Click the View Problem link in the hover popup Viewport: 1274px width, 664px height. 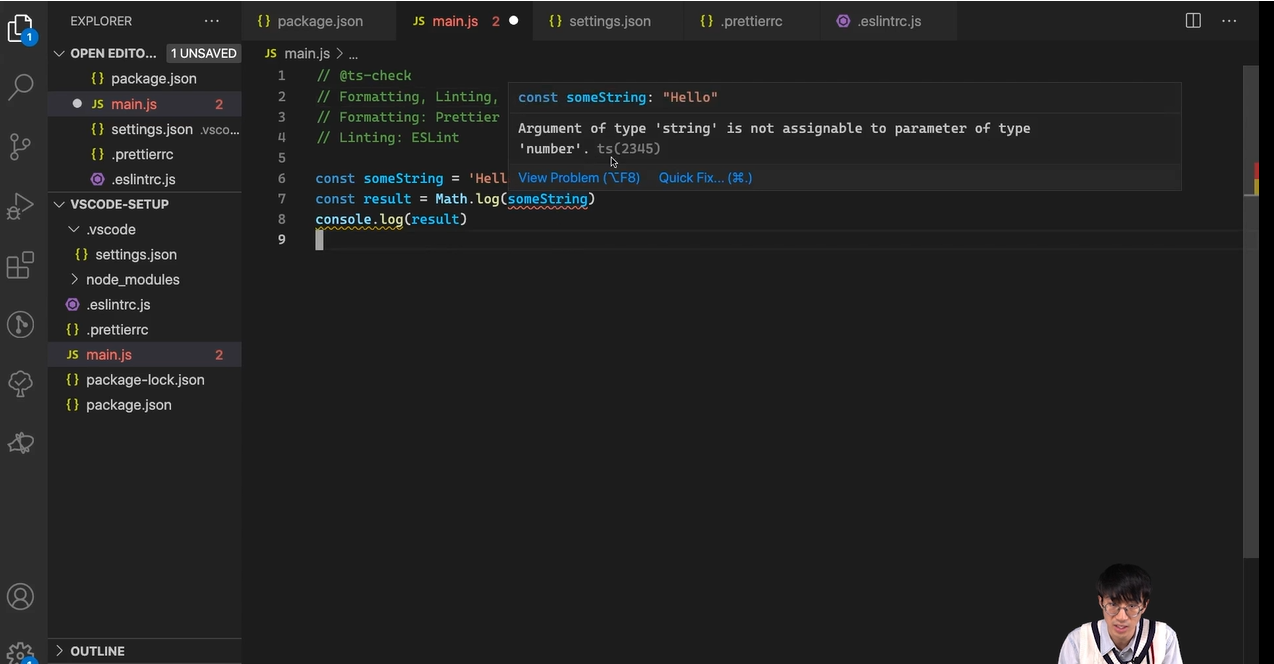tap(578, 177)
